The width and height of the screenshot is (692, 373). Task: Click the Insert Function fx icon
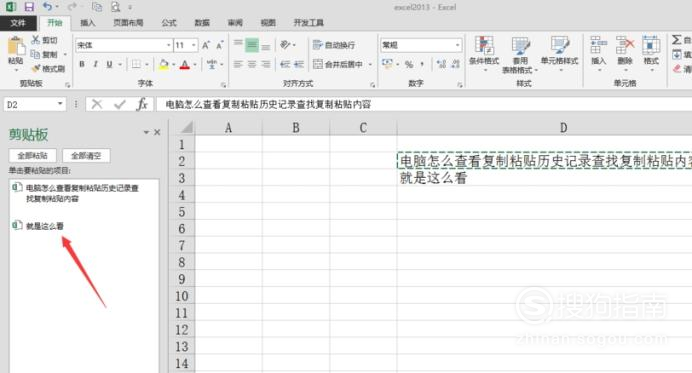(x=142, y=104)
